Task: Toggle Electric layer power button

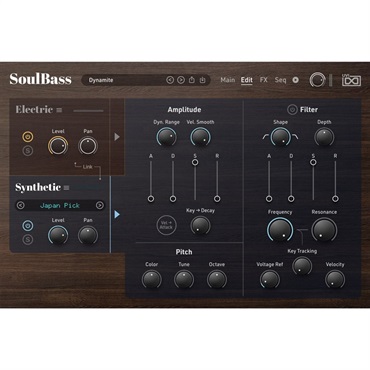Action: tap(28, 137)
